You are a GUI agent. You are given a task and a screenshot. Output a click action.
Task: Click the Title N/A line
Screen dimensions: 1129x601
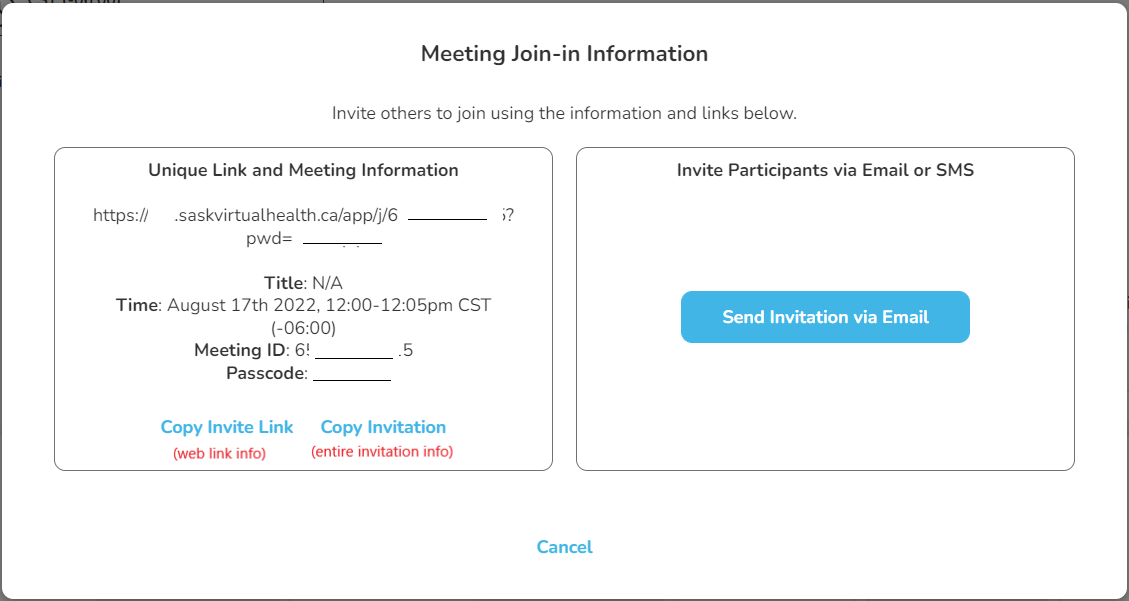pyautogui.click(x=303, y=283)
